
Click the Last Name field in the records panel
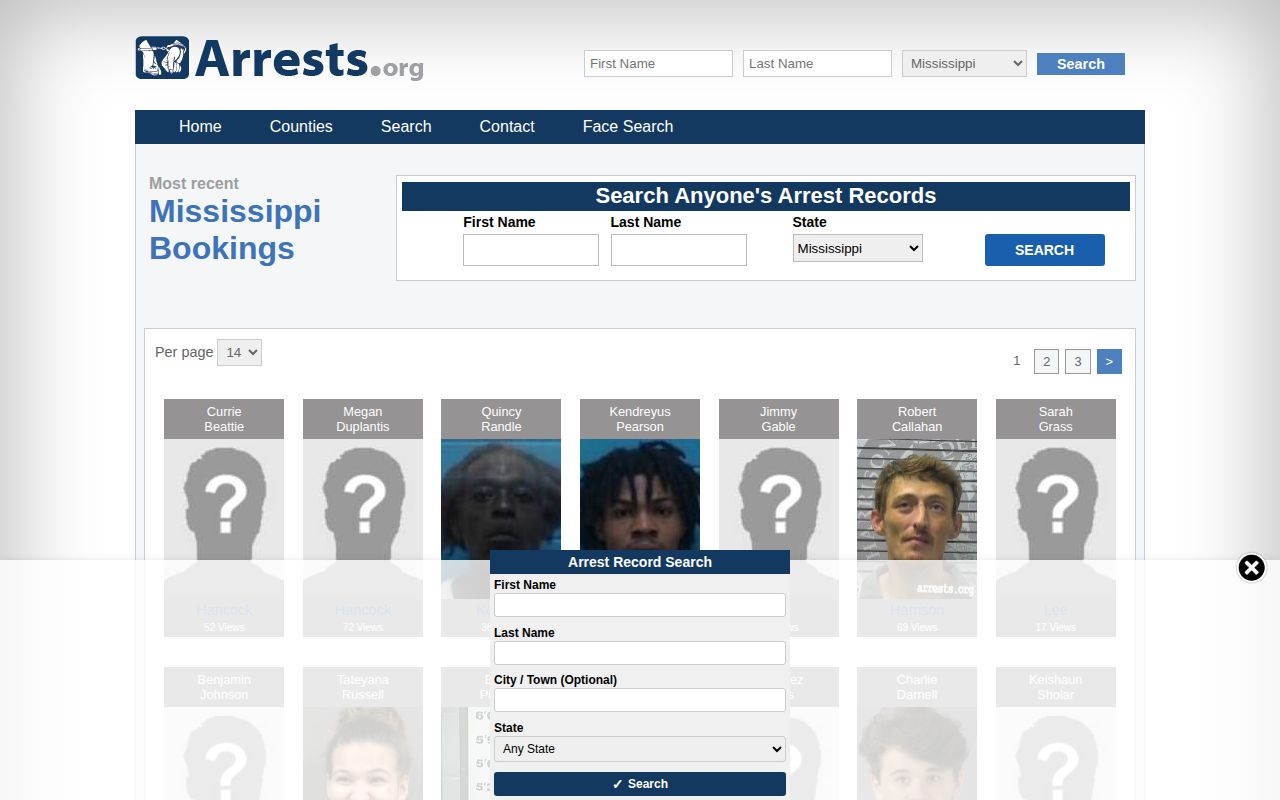click(679, 250)
